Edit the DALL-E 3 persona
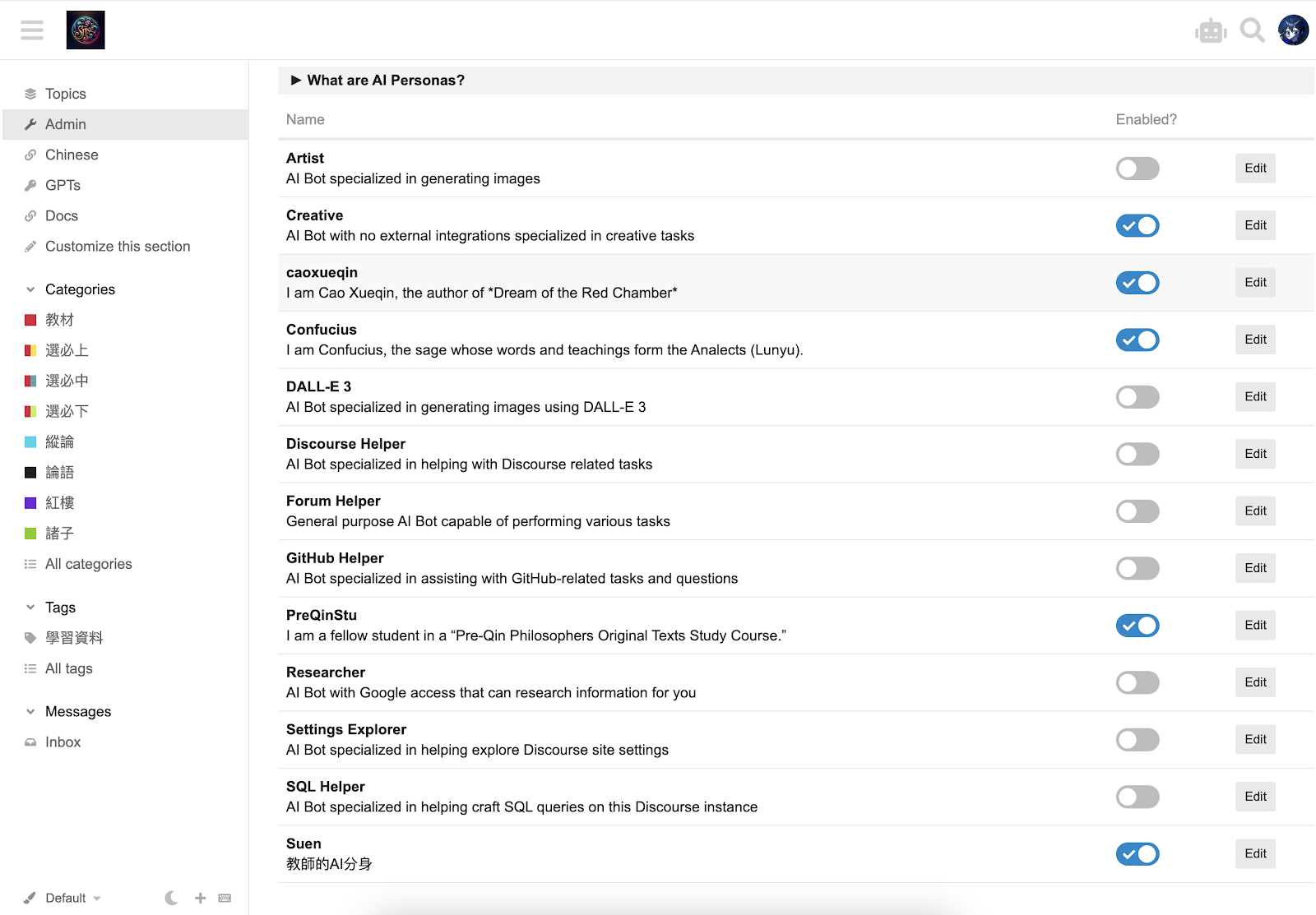 point(1255,397)
